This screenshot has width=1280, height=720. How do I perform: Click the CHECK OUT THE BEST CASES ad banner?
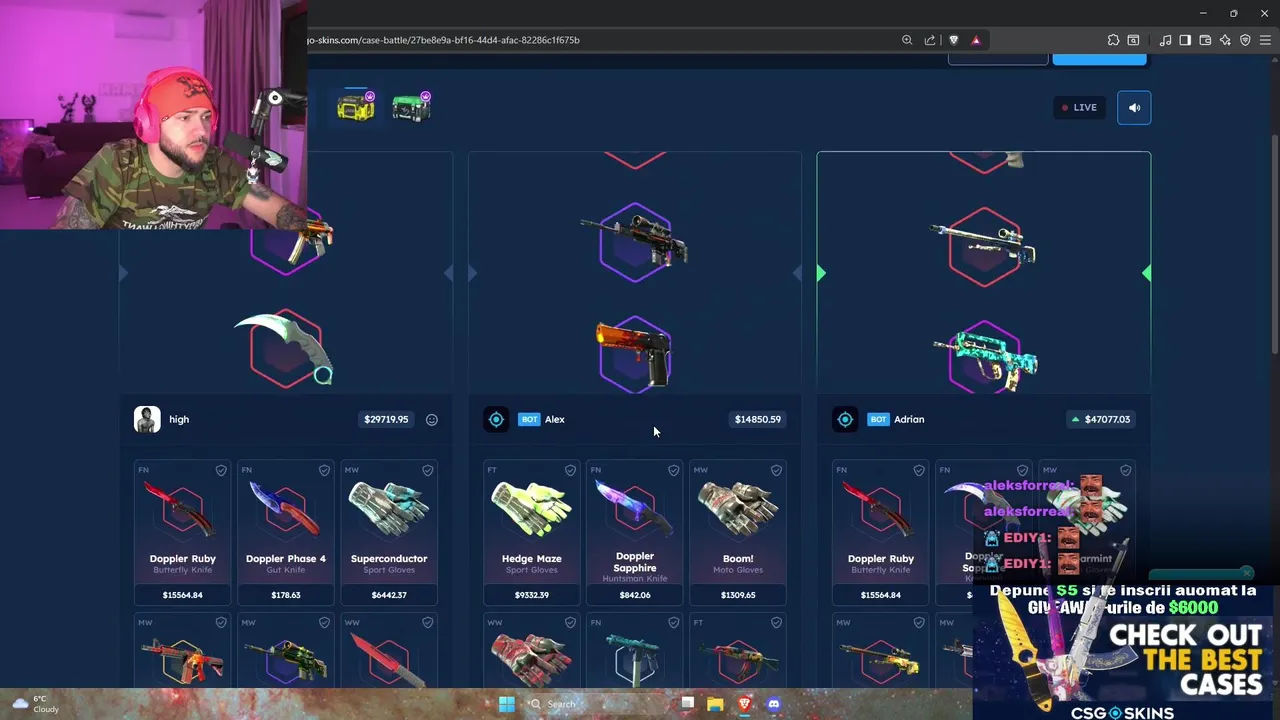pos(1126,652)
